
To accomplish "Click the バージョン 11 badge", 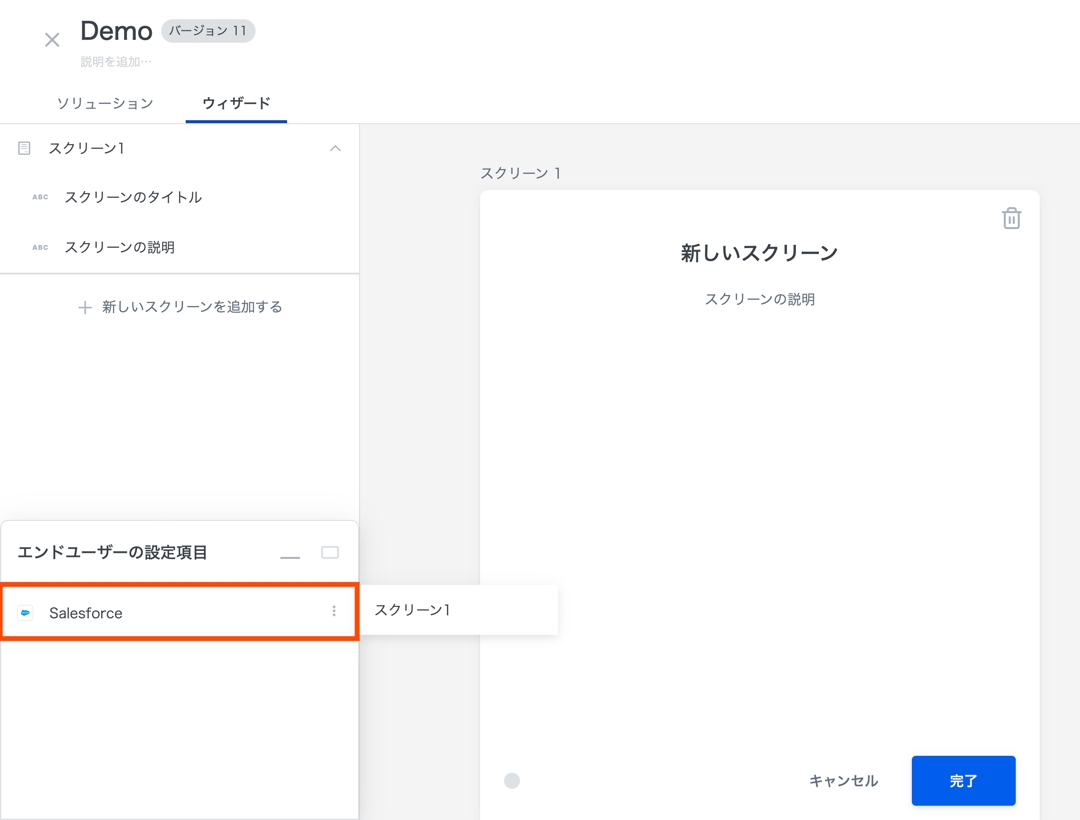I will [208, 31].
